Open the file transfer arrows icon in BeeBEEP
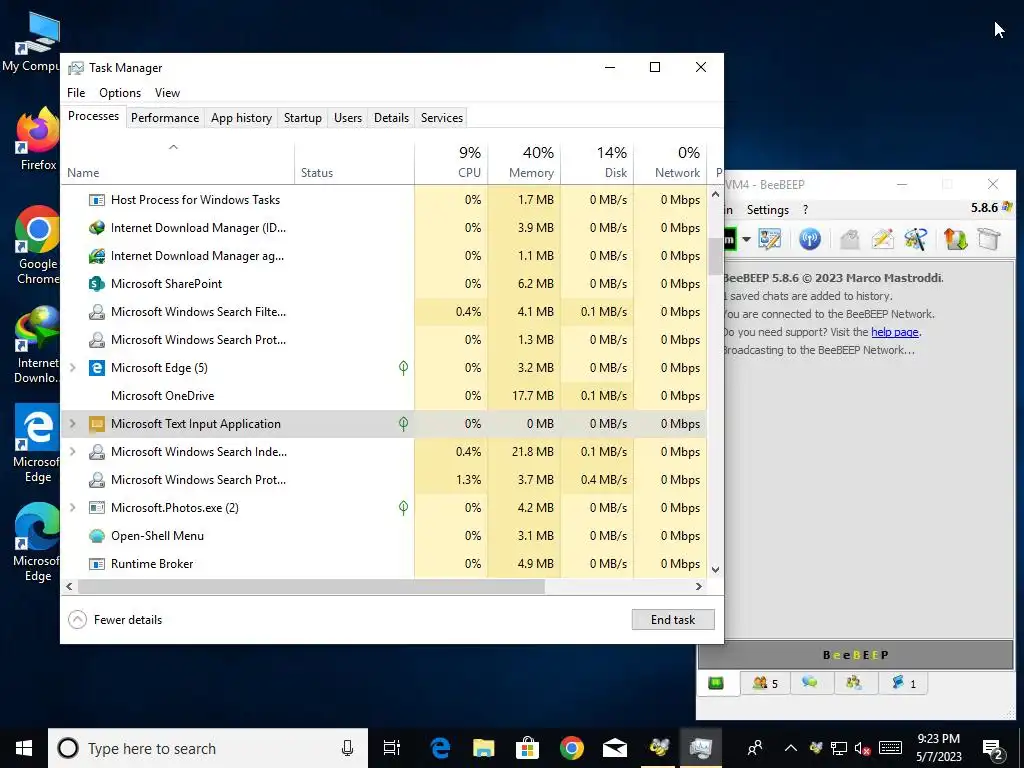 click(x=955, y=239)
